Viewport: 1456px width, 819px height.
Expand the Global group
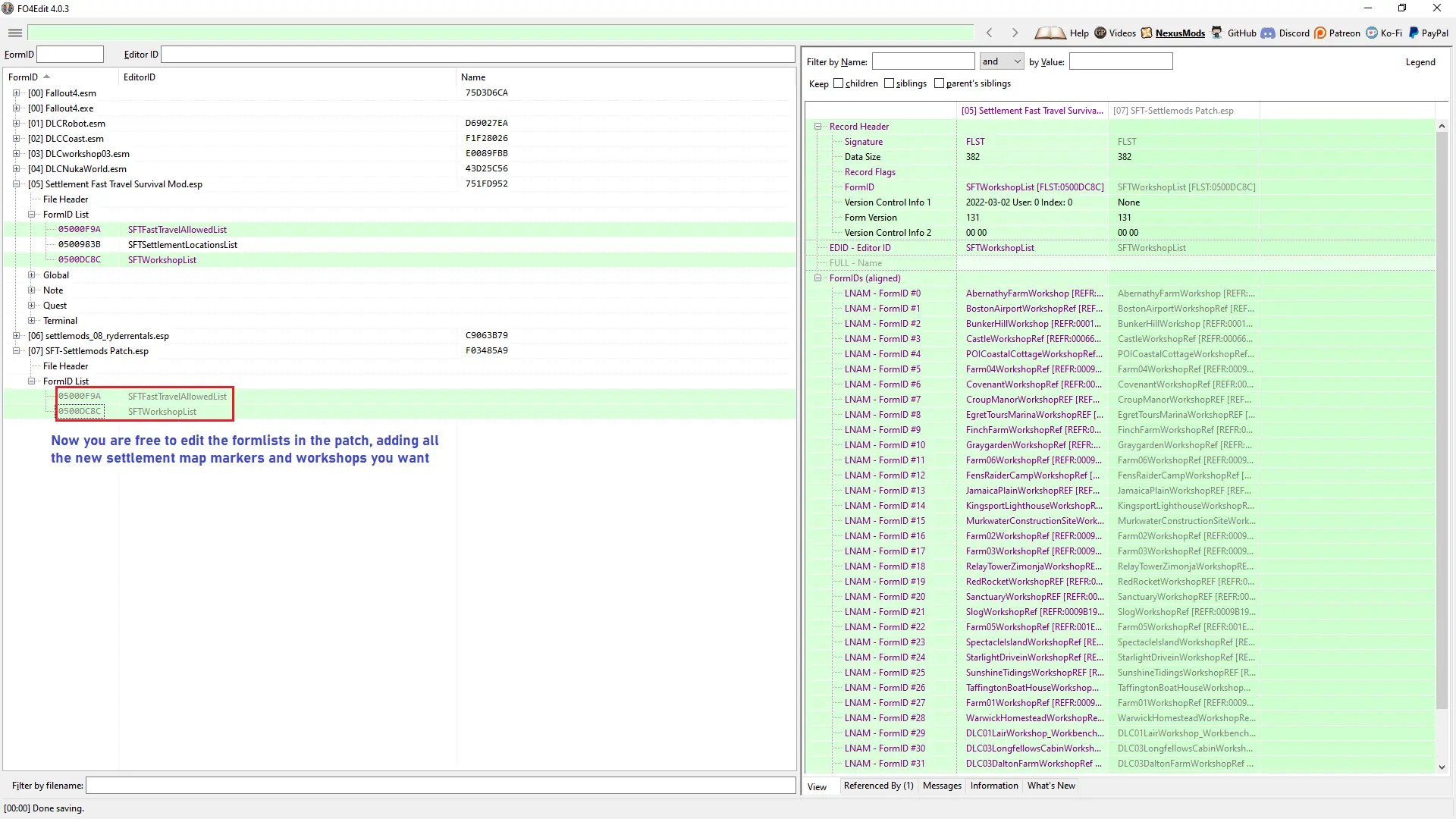click(31, 275)
